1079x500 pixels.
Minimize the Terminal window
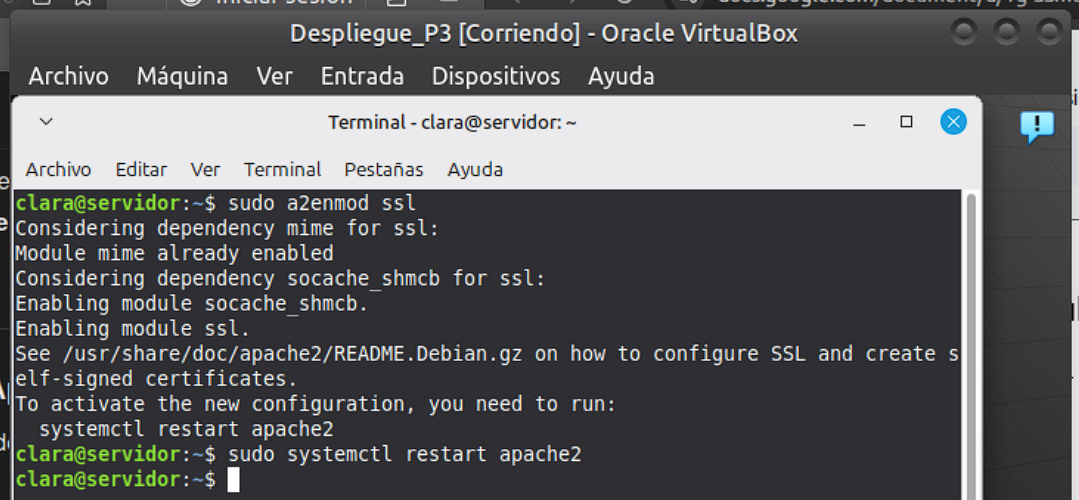tap(859, 123)
